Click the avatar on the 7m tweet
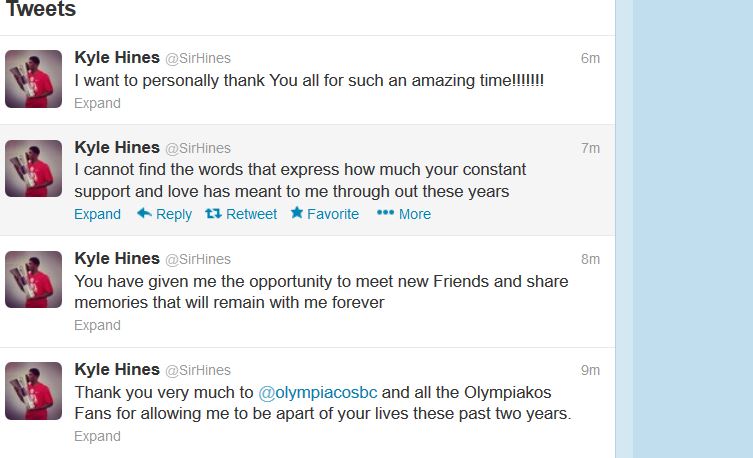Image resolution: width=753 pixels, height=458 pixels. [x=34, y=168]
